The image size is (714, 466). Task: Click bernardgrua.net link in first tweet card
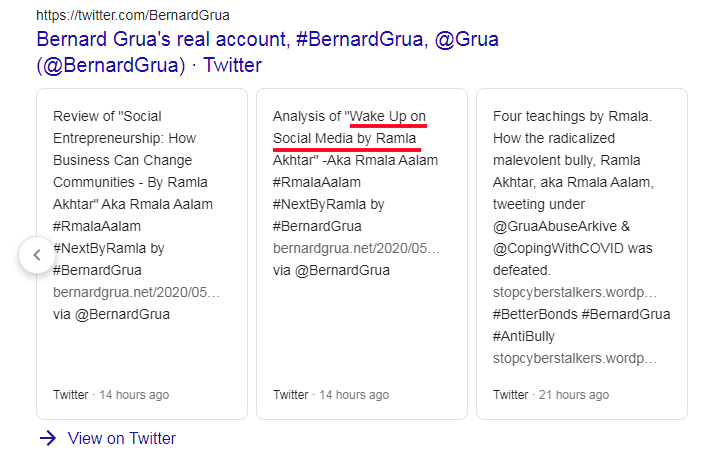click(136, 292)
